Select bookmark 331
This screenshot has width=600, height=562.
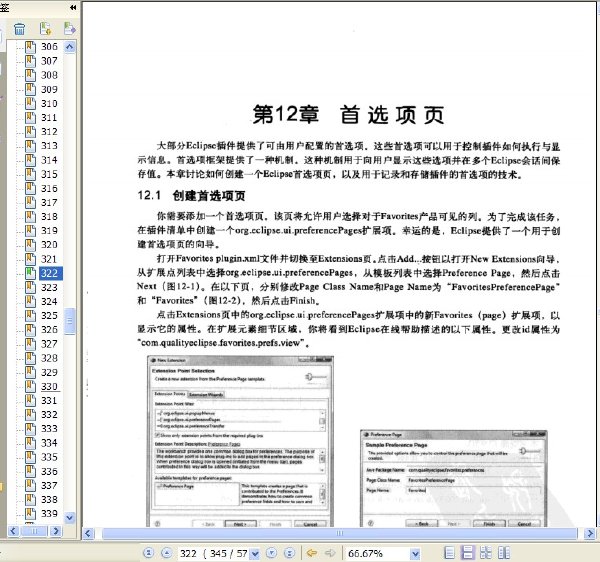click(49, 401)
